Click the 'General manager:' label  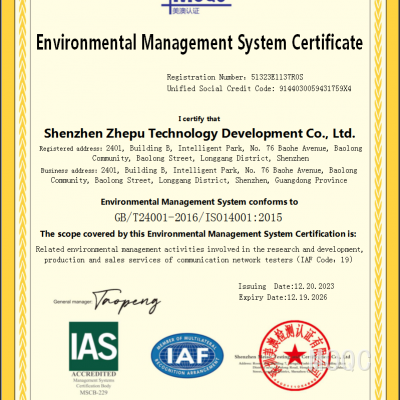coord(73,302)
